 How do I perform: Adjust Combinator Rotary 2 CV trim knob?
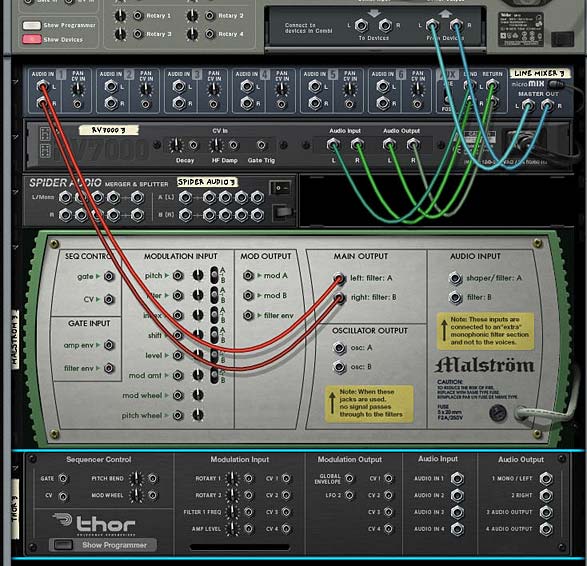(x=192, y=16)
